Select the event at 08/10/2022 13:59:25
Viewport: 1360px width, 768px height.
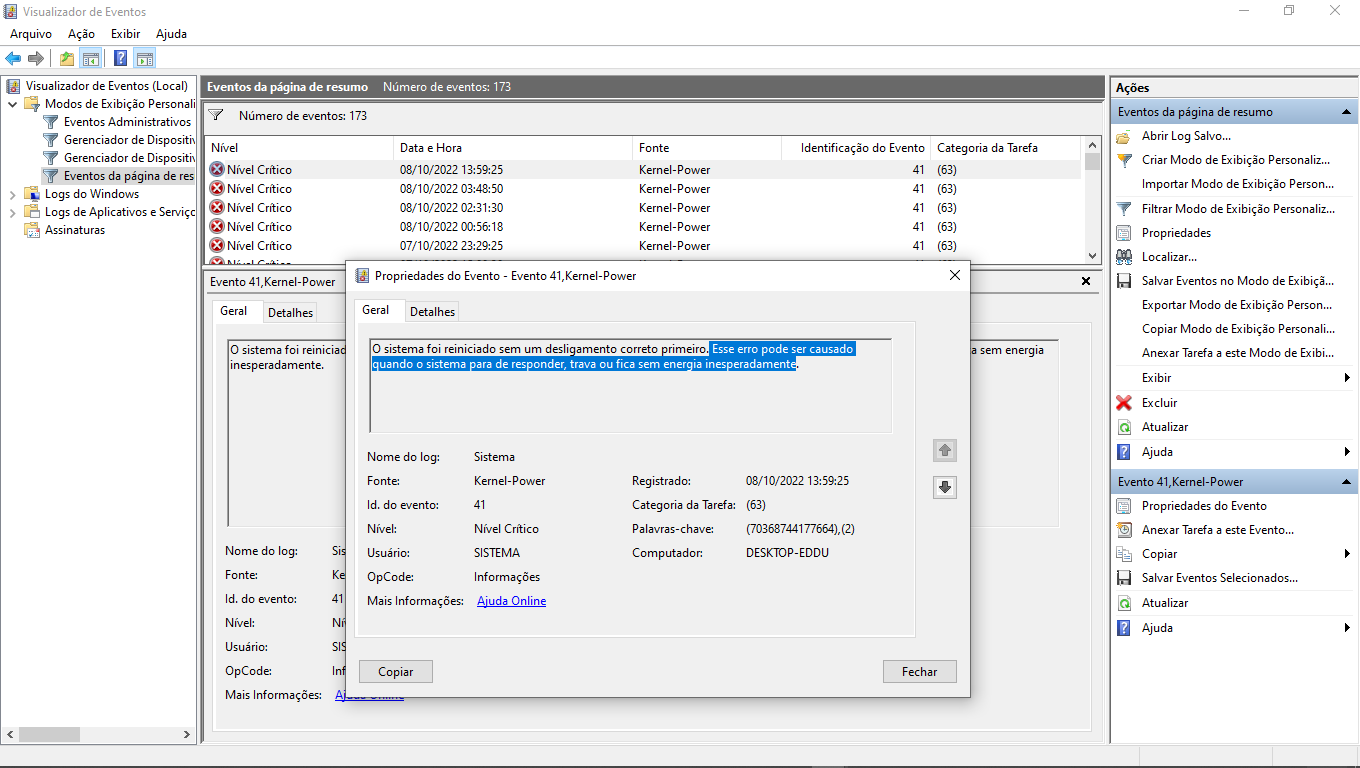643,170
